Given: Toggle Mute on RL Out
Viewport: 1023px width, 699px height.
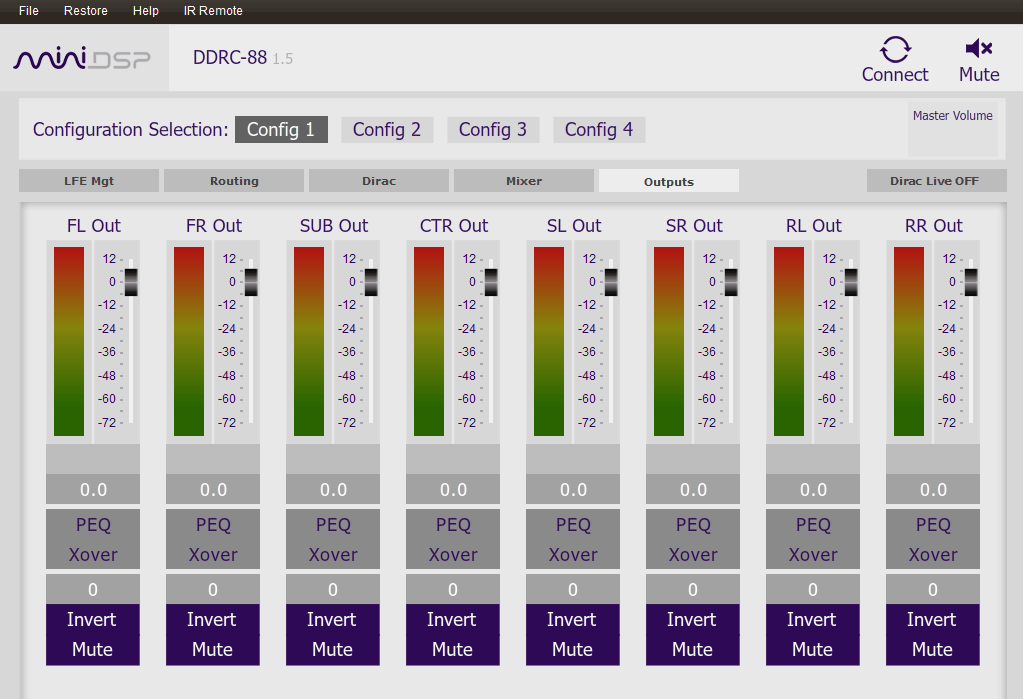Looking at the screenshot, I should coord(813,650).
